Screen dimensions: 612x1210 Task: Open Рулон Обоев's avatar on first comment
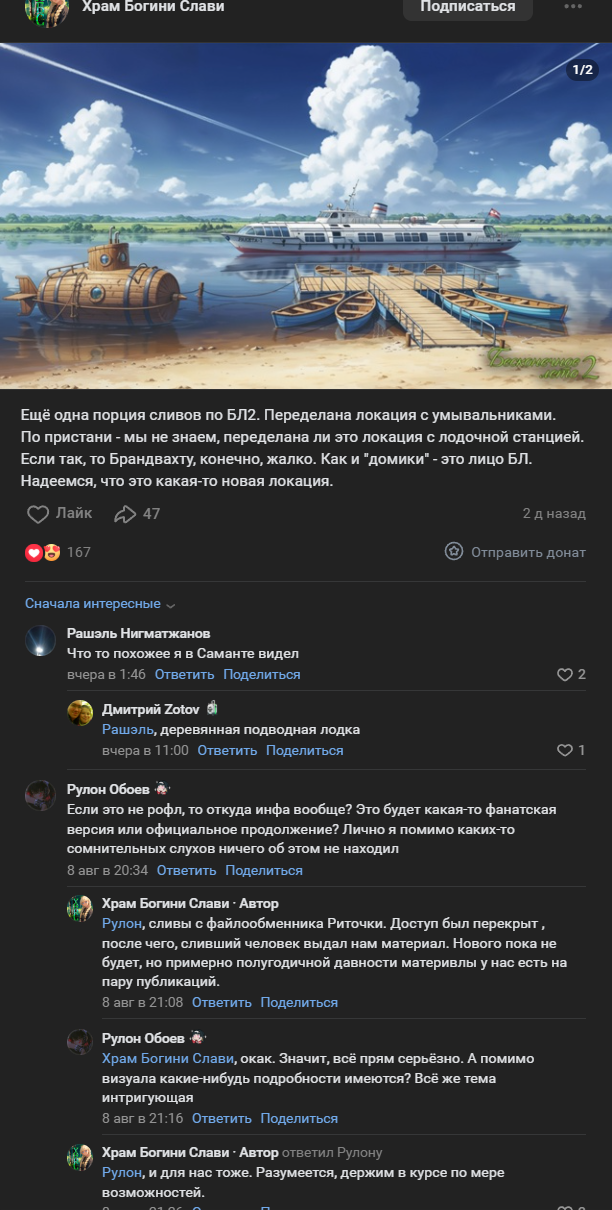40,795
